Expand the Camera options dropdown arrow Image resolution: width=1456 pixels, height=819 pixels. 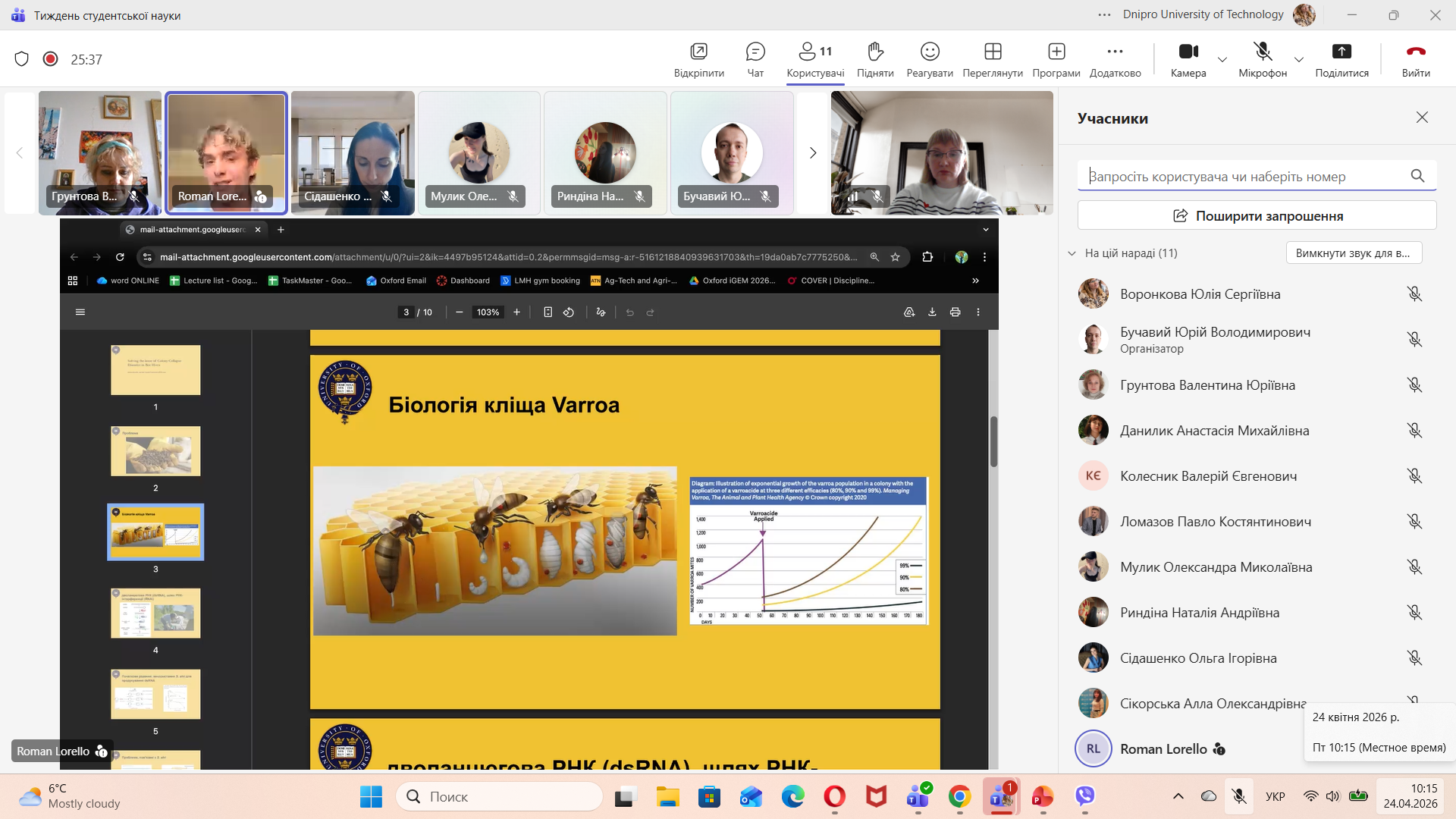[1222, 59]
